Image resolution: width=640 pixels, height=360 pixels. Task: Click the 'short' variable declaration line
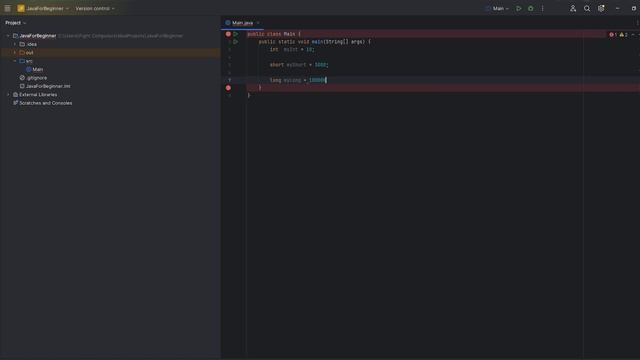coord(299,64)
